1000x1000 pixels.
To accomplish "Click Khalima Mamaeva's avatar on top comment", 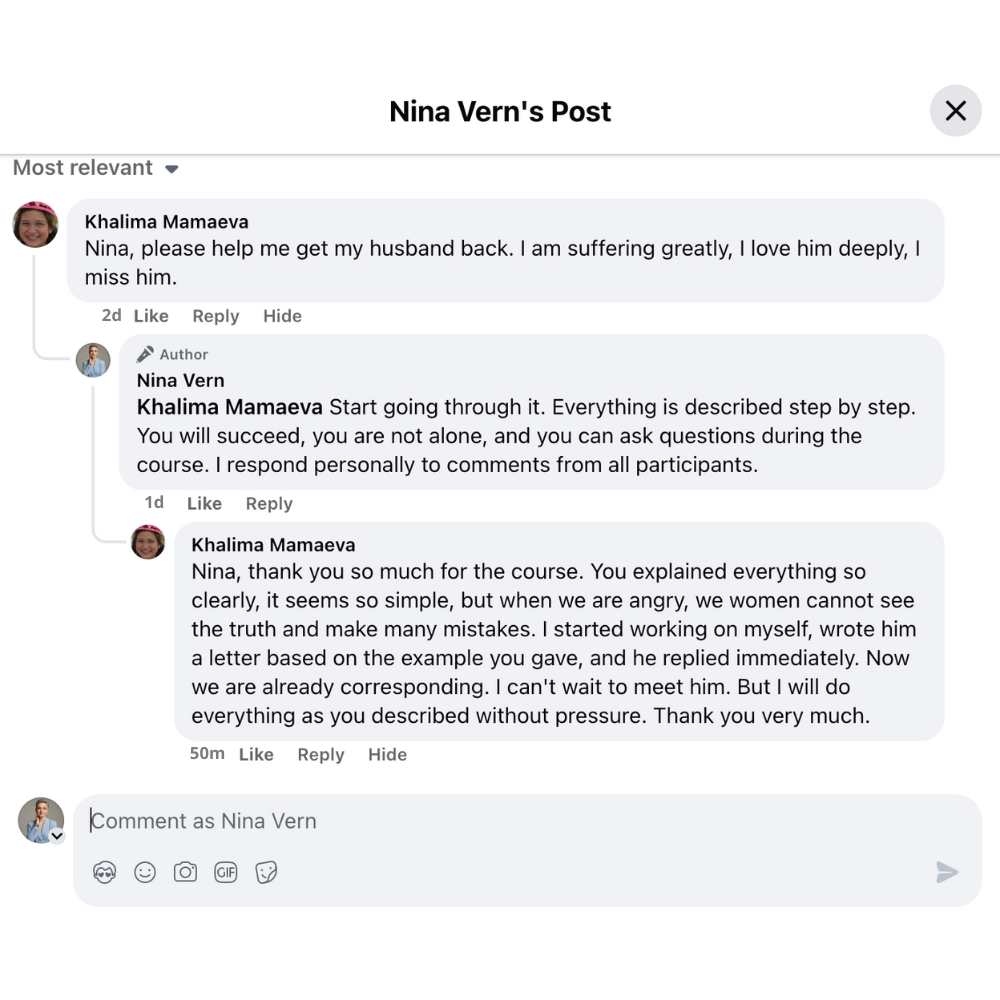I will click(35, 224).
